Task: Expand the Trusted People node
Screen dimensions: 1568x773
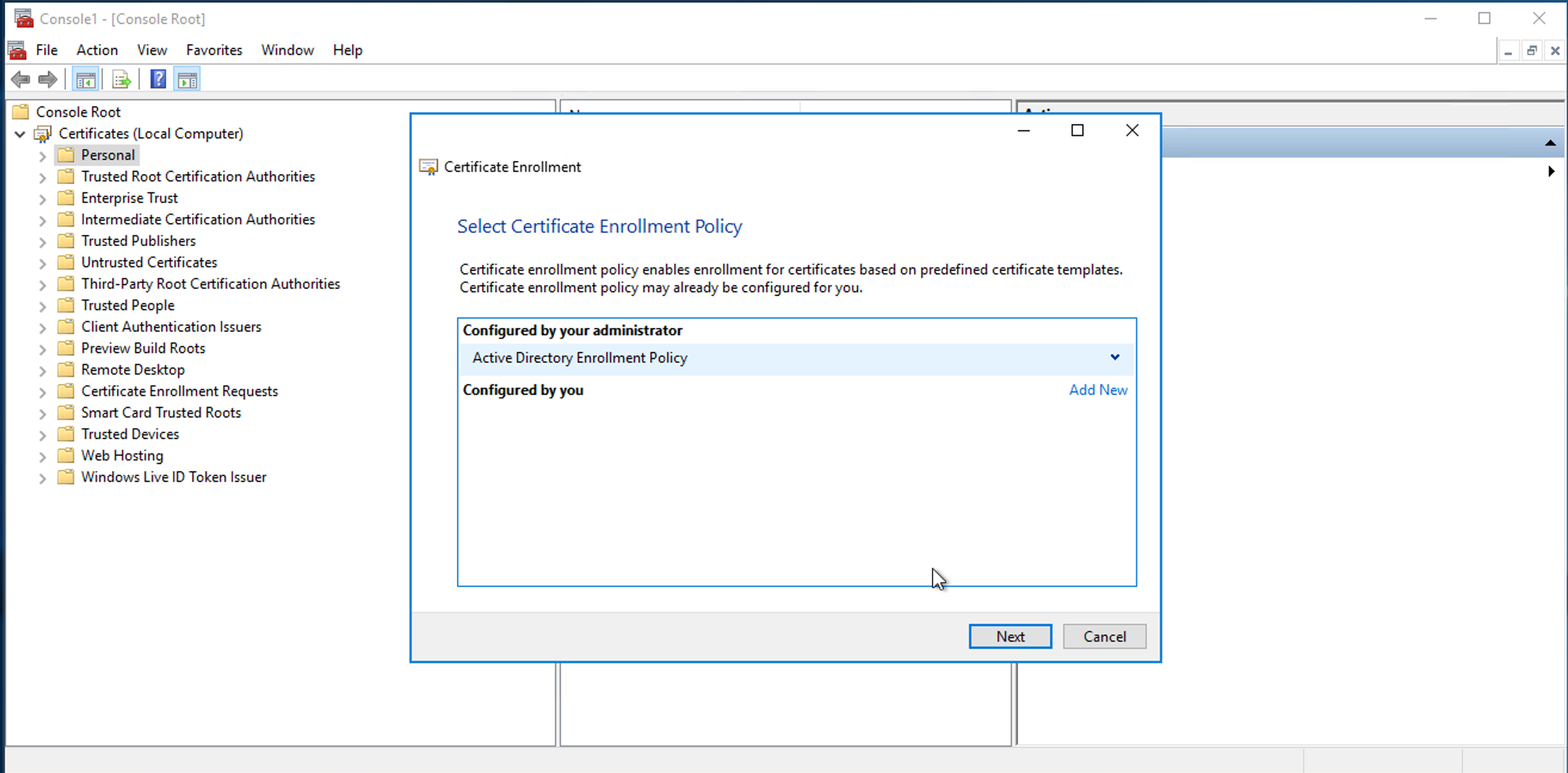Action: [x=42, y=306]
